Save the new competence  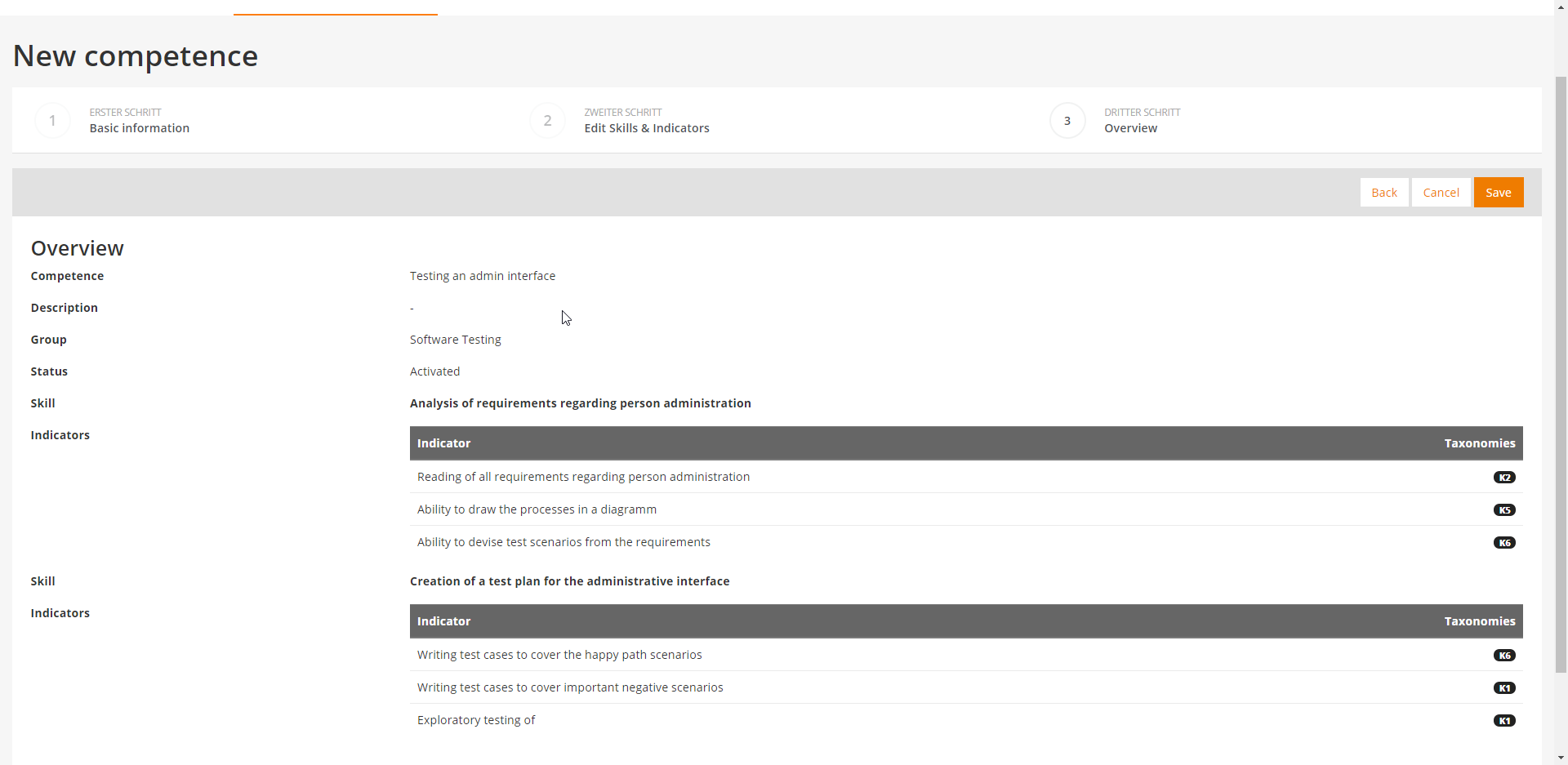[x=1498, y=193]
